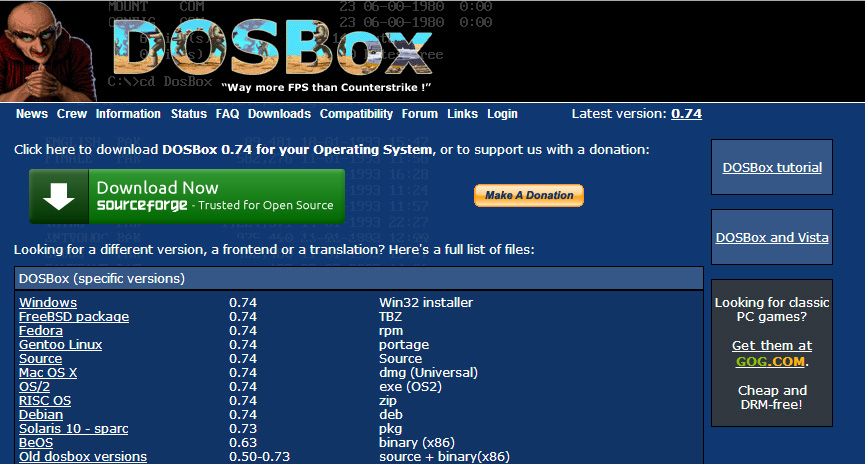Click the "TBZ" type text
The image size is (865, 464).
(x=390, y=317)
